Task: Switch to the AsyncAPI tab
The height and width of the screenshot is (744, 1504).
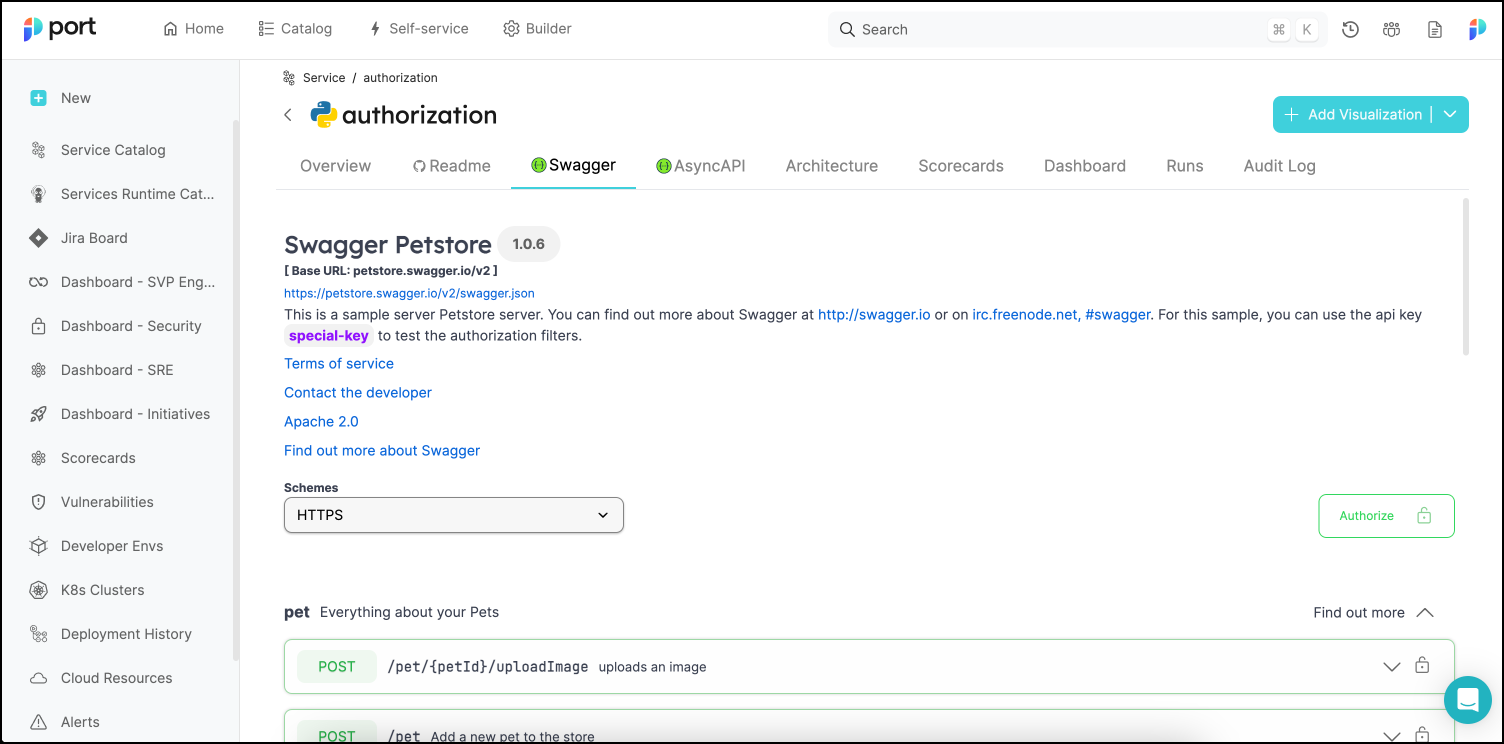Action: [700, 166]
